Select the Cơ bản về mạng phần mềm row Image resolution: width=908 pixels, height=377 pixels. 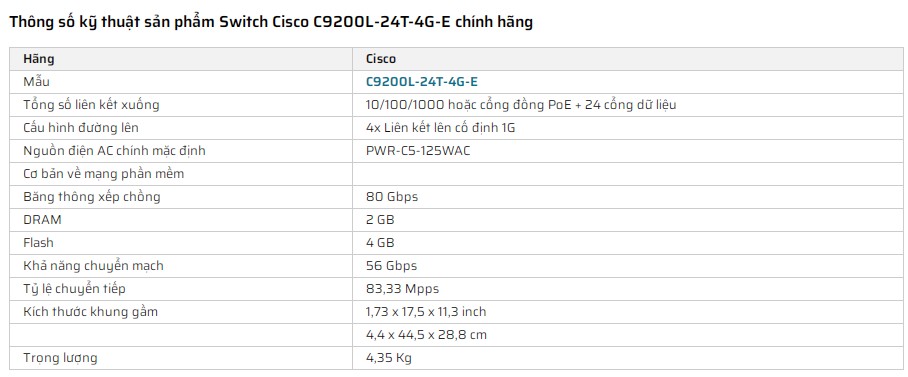point(456,174)
